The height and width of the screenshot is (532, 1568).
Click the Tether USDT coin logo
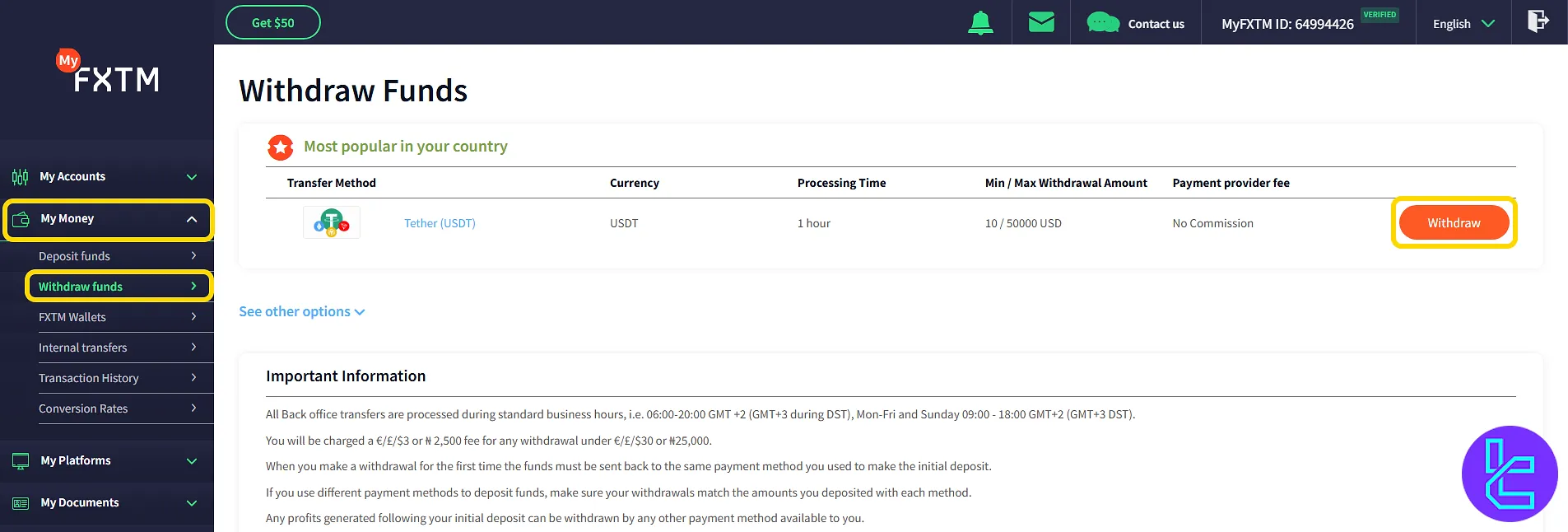point(332,222)
